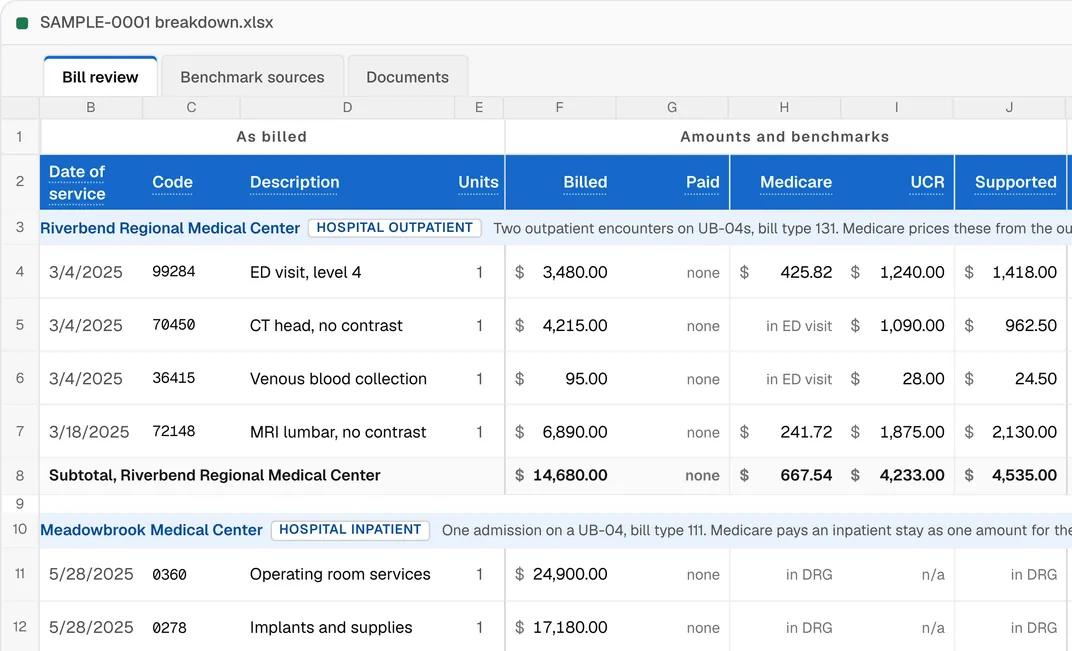Viewport: 1072px width, 651px height.
Task: Open the Bill review tab
Action: coord(100,77)
